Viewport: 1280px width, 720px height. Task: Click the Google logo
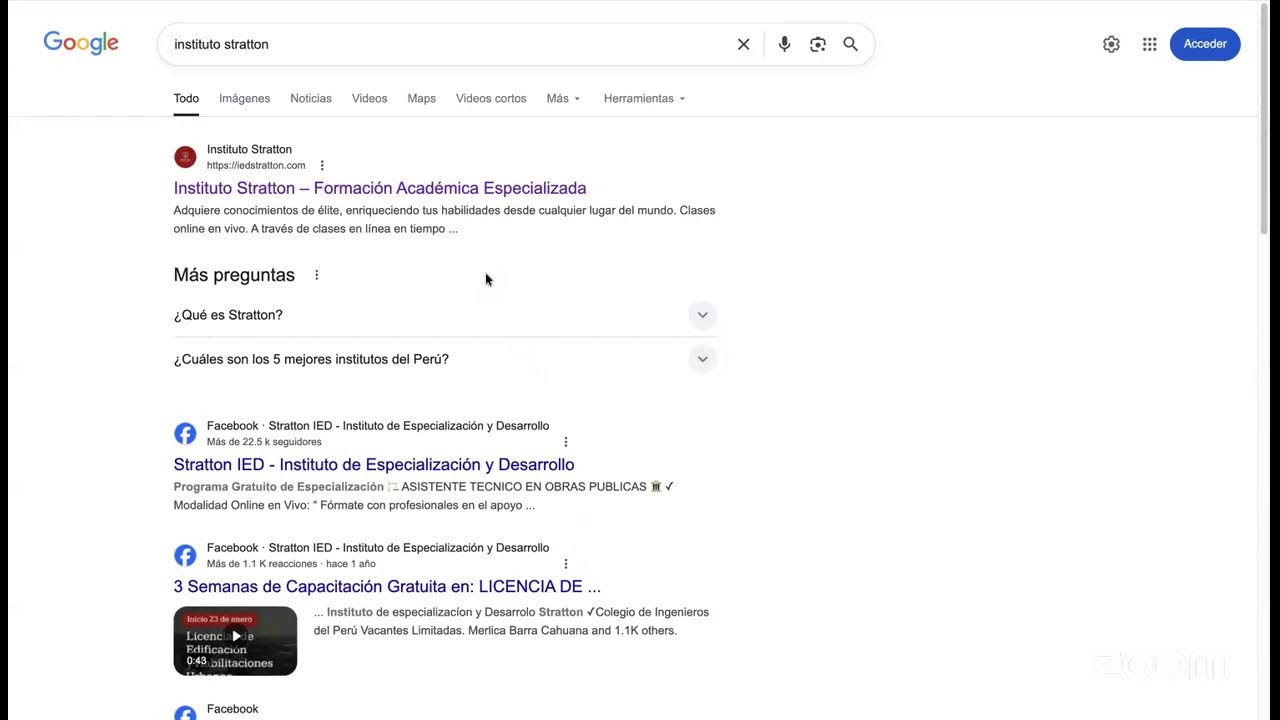tap(81, 43)
